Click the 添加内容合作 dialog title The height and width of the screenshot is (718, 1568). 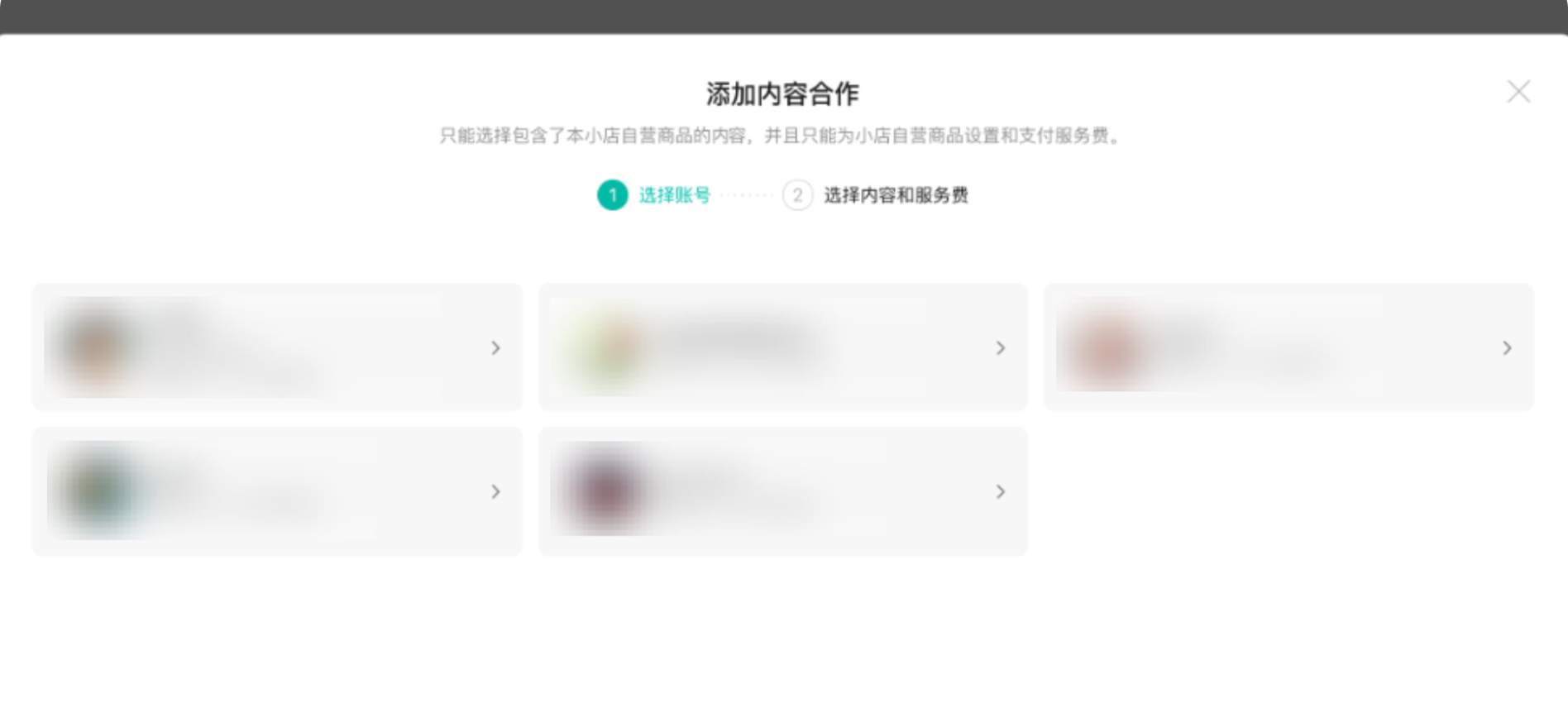click(782, 93)
